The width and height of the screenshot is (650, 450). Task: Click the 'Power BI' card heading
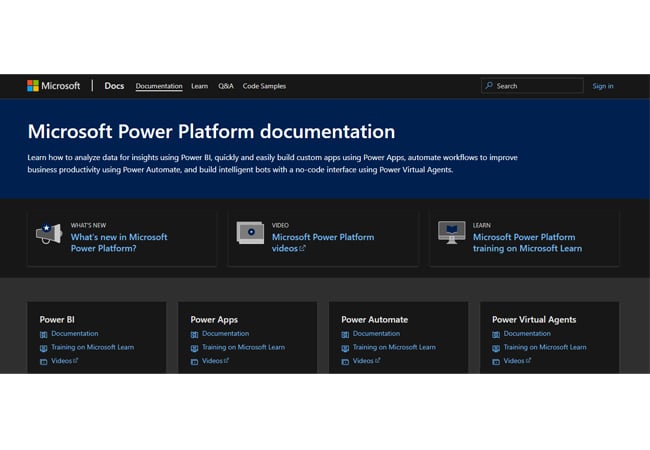pos(57,319)
